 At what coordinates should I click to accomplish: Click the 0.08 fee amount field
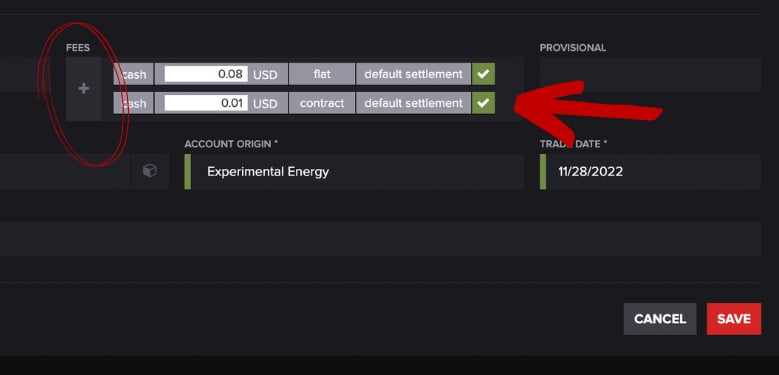tap(206, 74)
